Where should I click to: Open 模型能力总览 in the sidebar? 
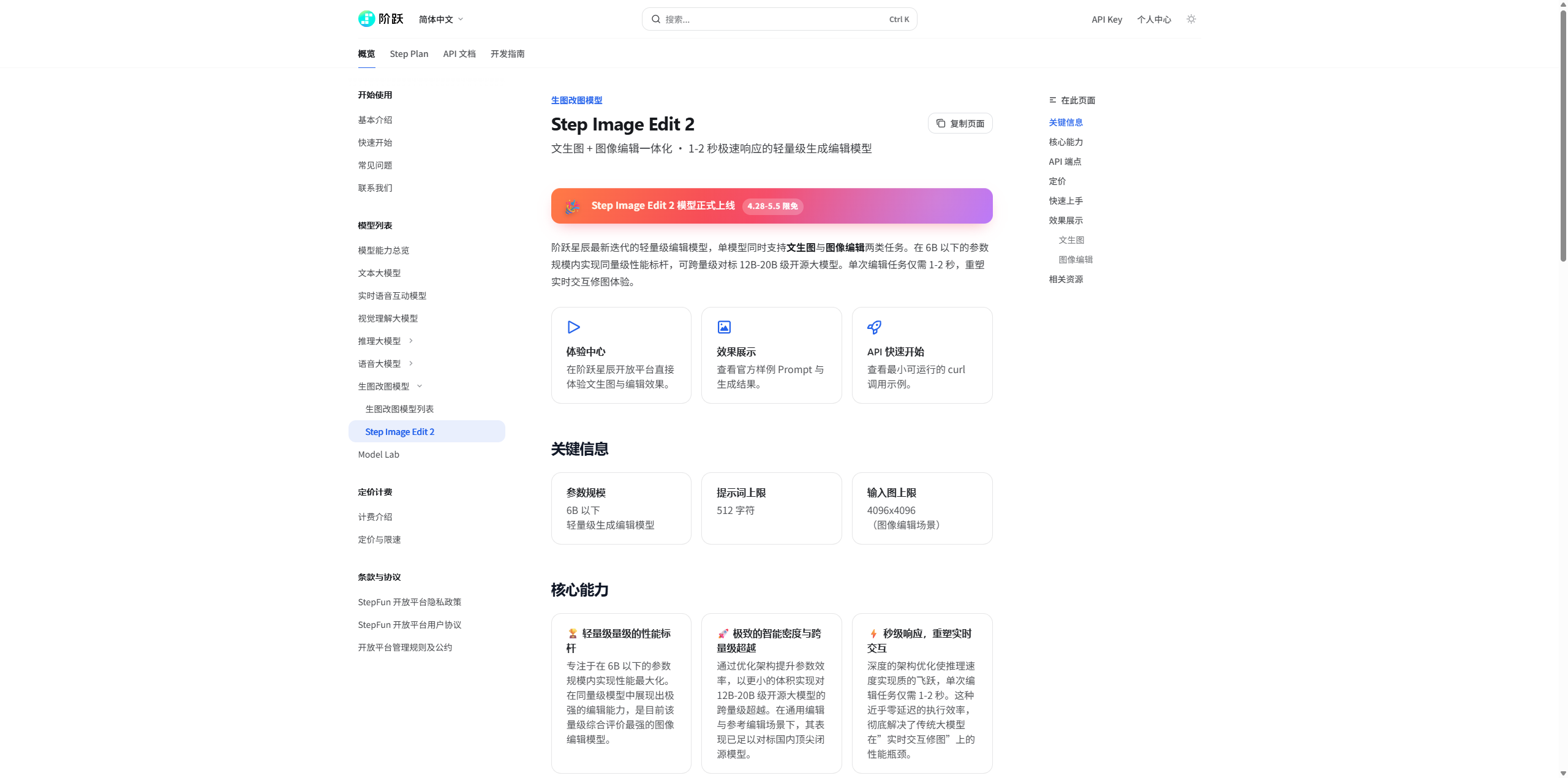pyautogui.click(x=383, y=251)
